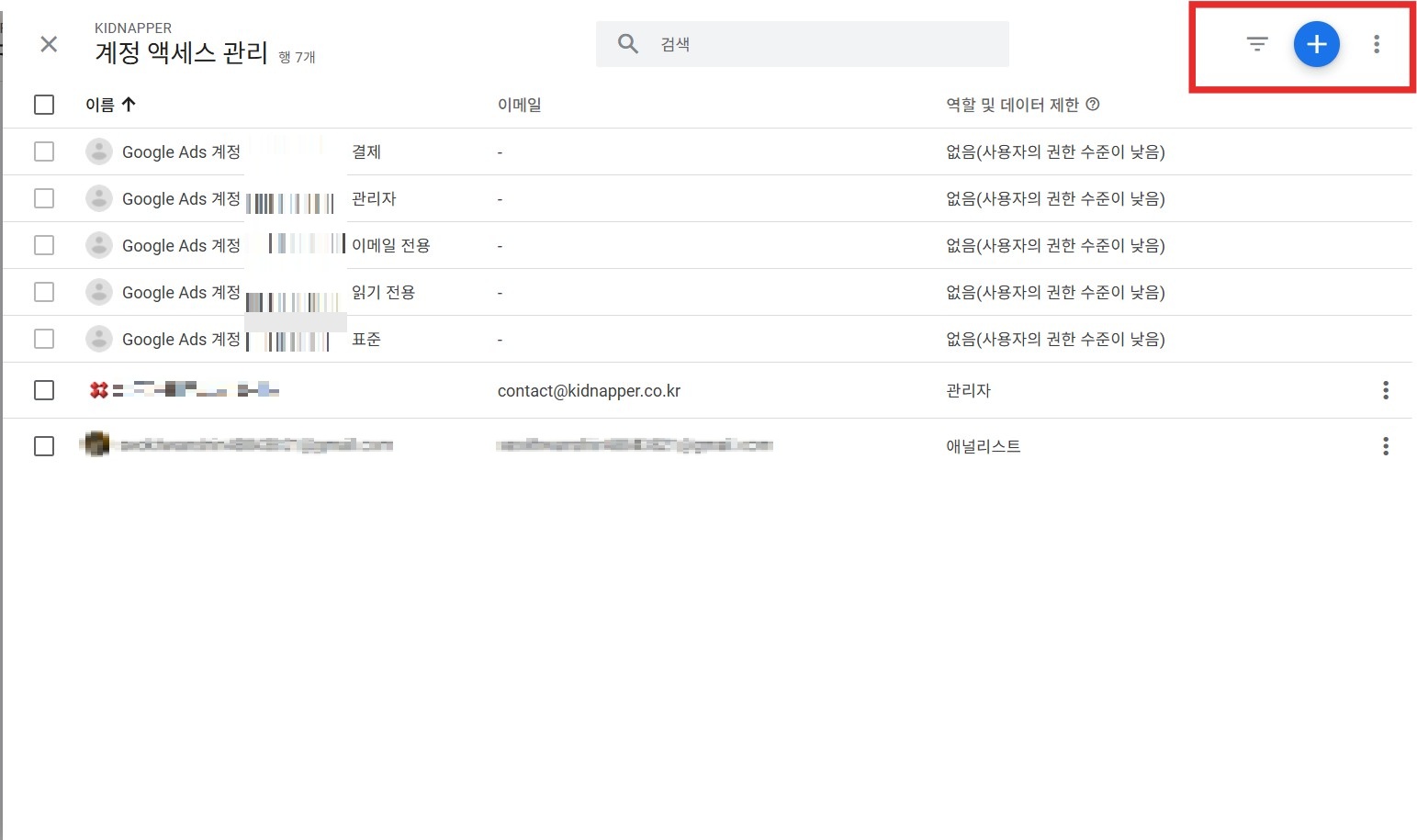Click the avatar of the first Google Ads 계정

[x=98, y=151]
